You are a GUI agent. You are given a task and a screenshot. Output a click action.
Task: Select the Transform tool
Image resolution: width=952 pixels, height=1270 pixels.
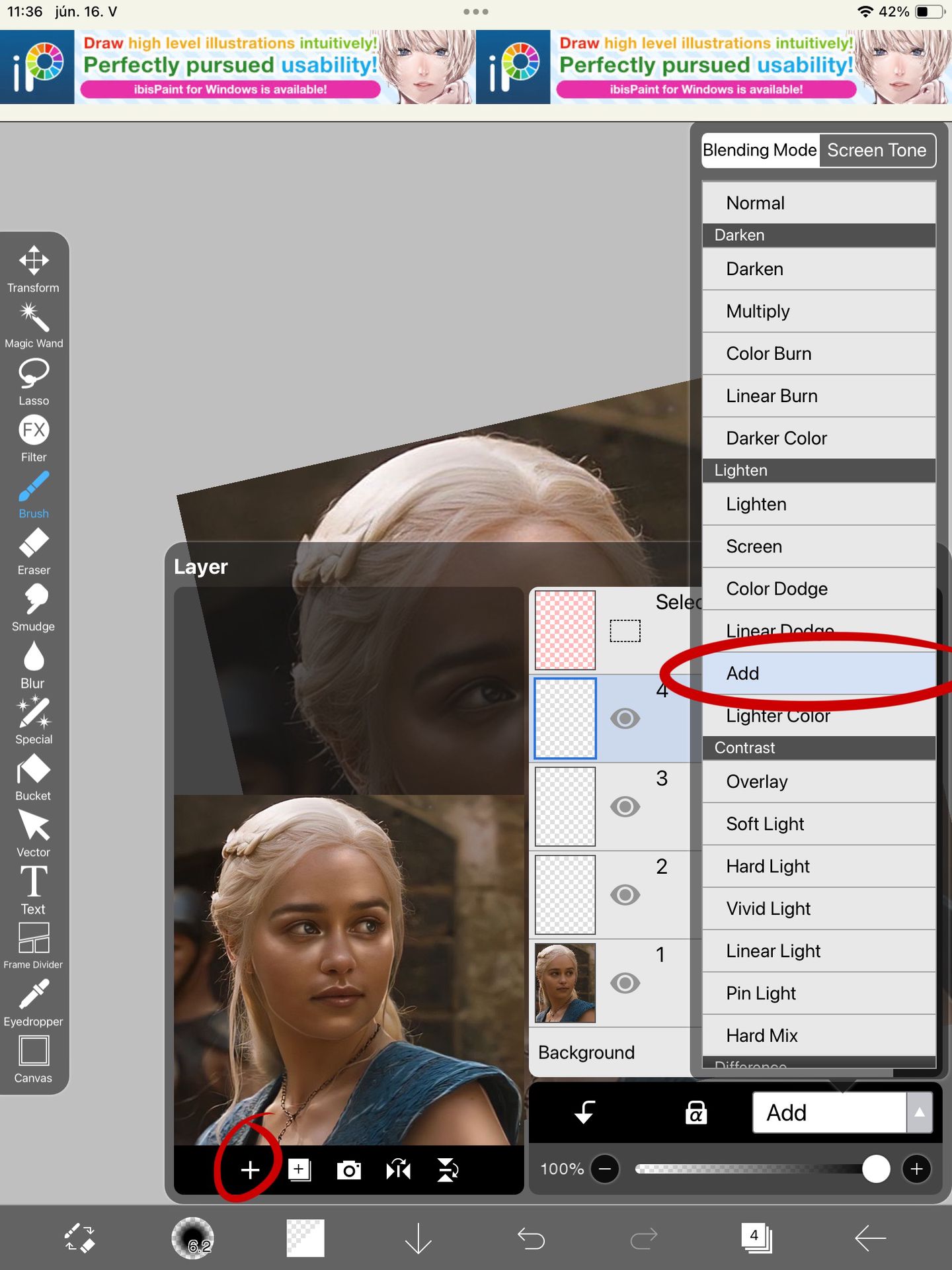pyautogui.click(x=34, y=269)
